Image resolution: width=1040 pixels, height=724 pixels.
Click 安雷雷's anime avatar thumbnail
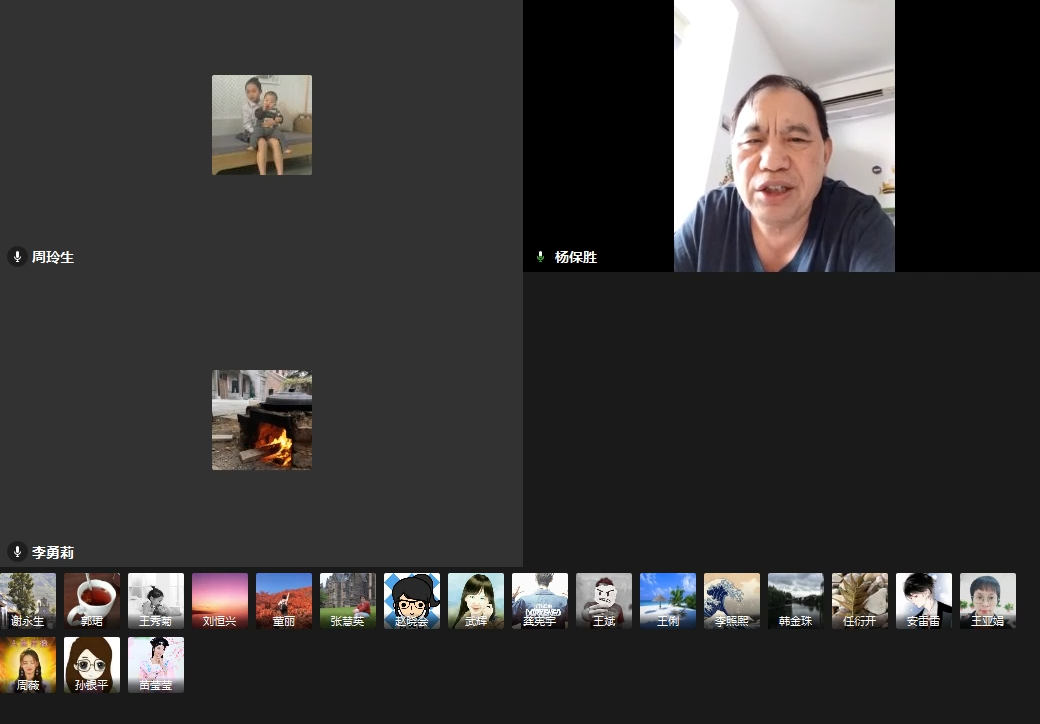[924, 600]
